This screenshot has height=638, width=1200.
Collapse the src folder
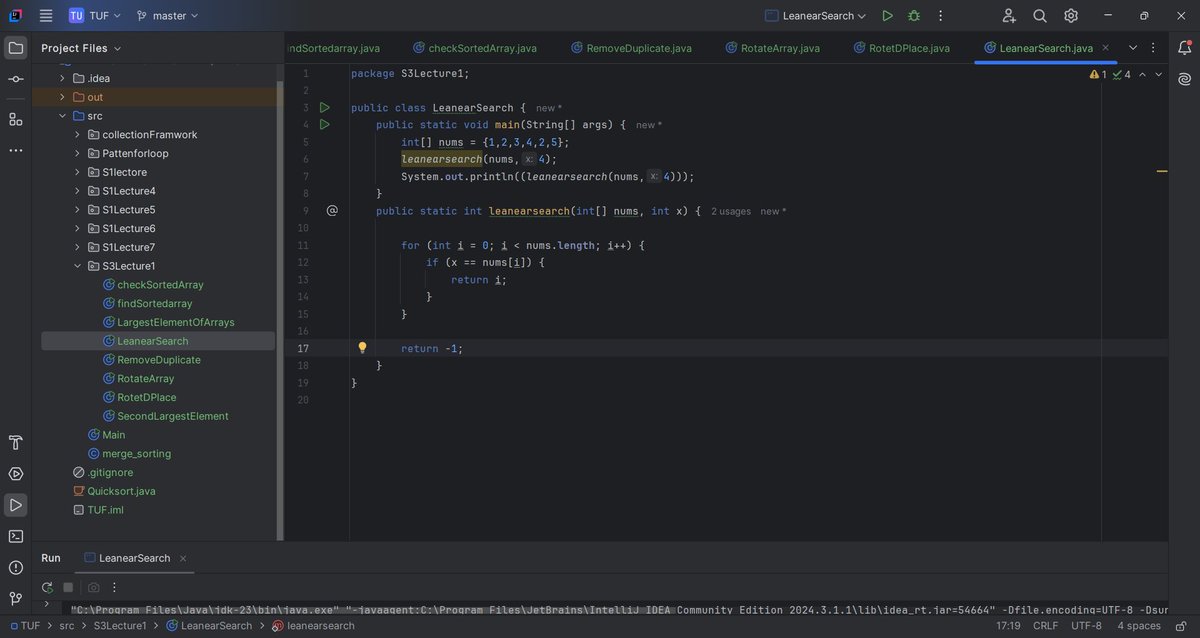62,116
